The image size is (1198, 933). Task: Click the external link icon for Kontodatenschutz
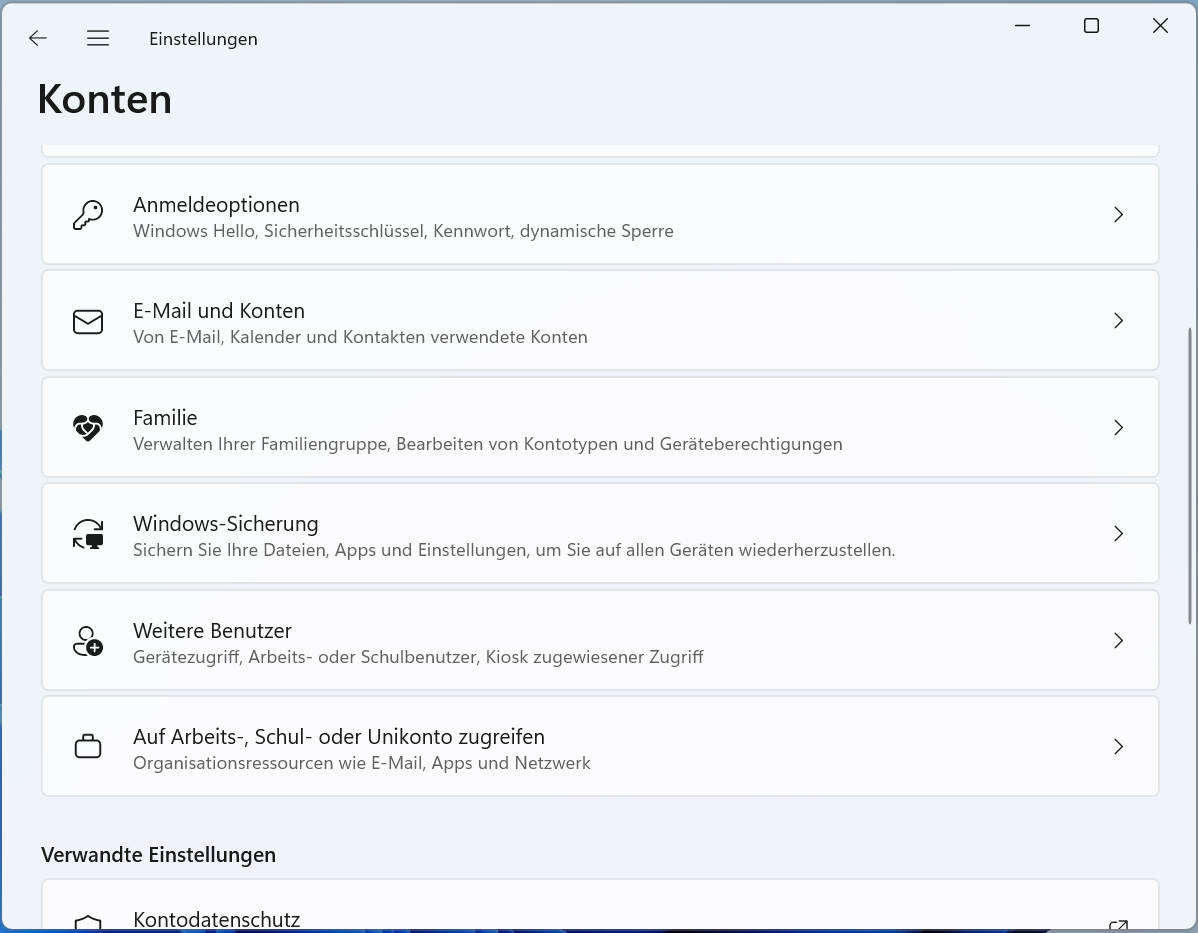point(1118,925)
